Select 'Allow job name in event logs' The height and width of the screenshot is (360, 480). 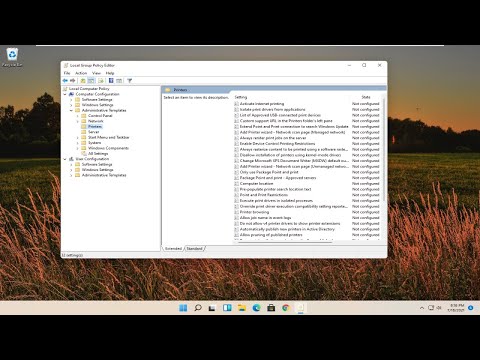click(x=265, y=218)
